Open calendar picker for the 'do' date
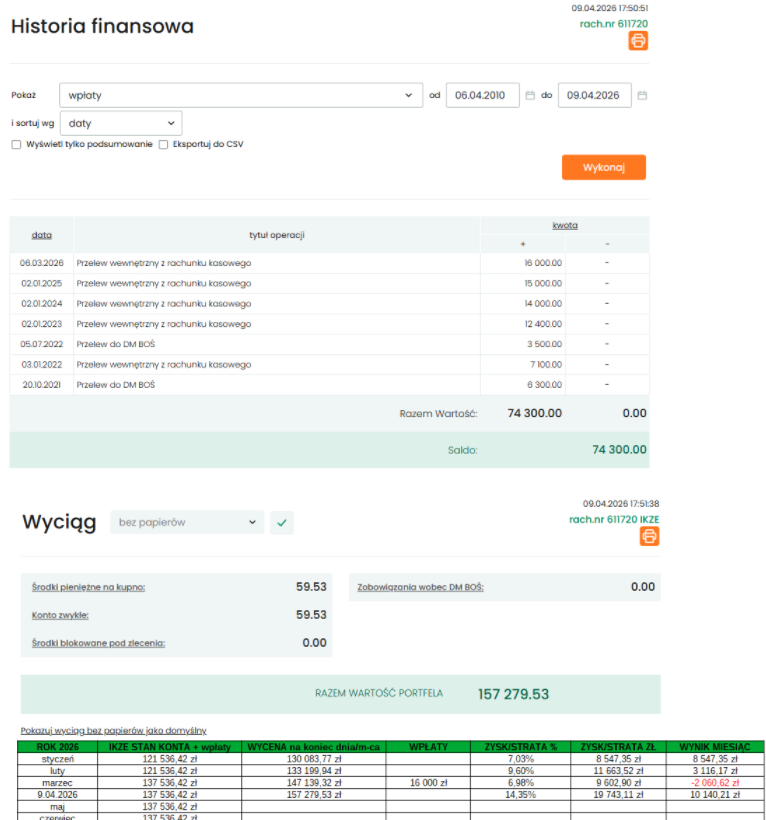 pos(642,95)
